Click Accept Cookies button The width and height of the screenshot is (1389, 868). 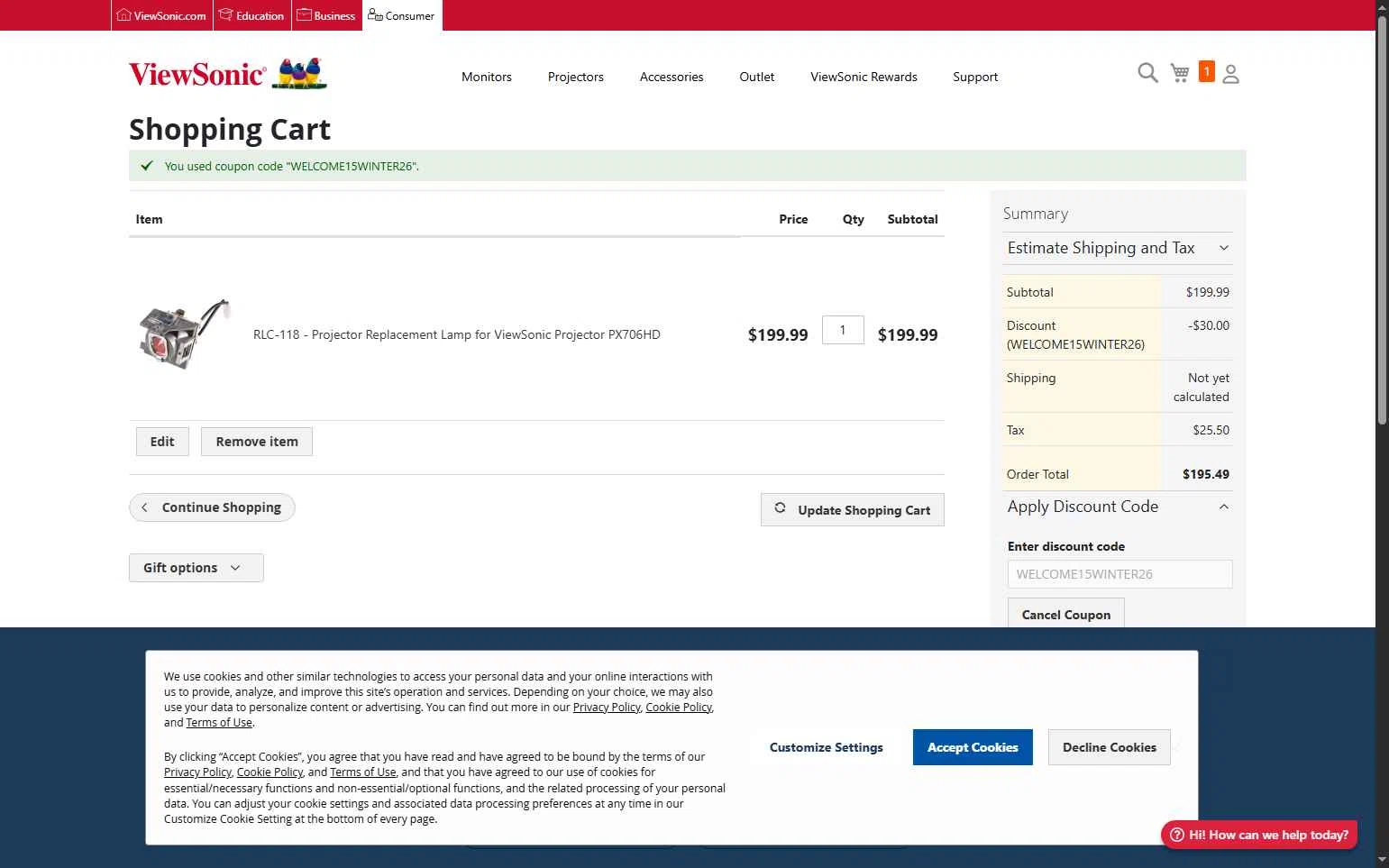tap(973, 747)
